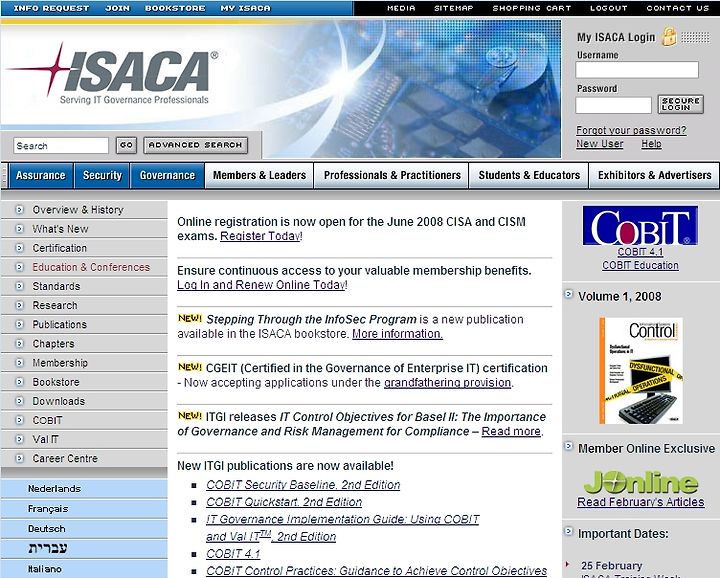Open the Assurance tab
The height and width of the screenshot is (578, 720).
click(x=40, y=175)
